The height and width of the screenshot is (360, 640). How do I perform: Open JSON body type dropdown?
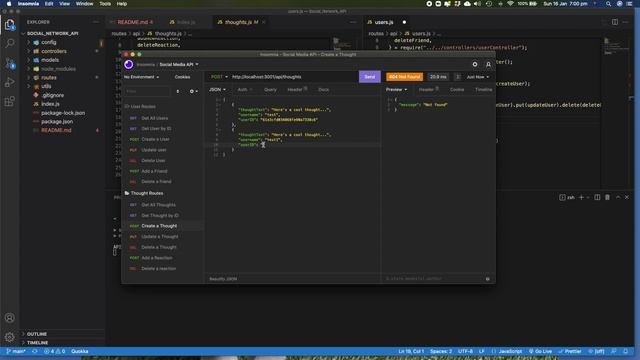(217, 89)
